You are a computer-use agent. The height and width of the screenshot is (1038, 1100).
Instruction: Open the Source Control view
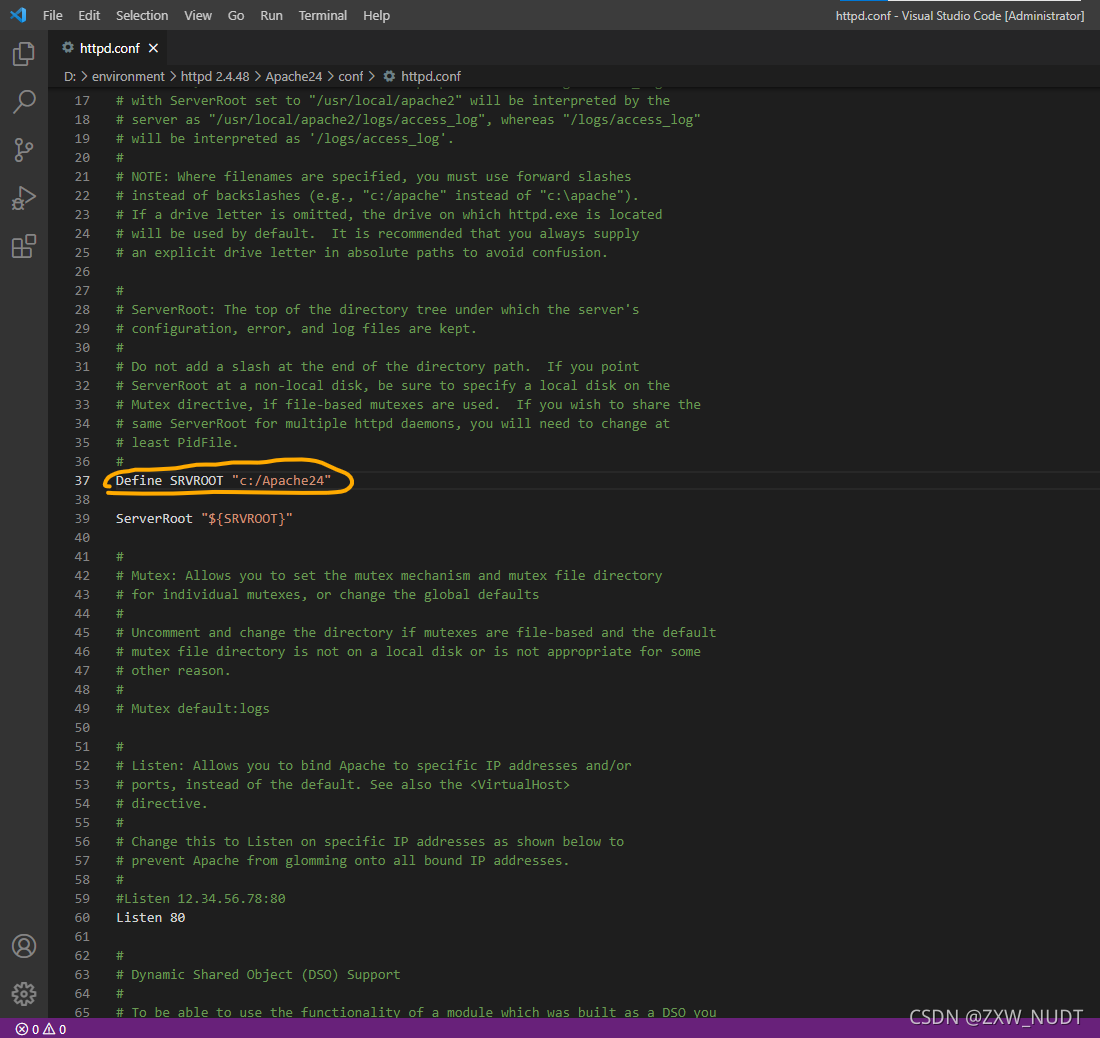(x=24, y=150)
